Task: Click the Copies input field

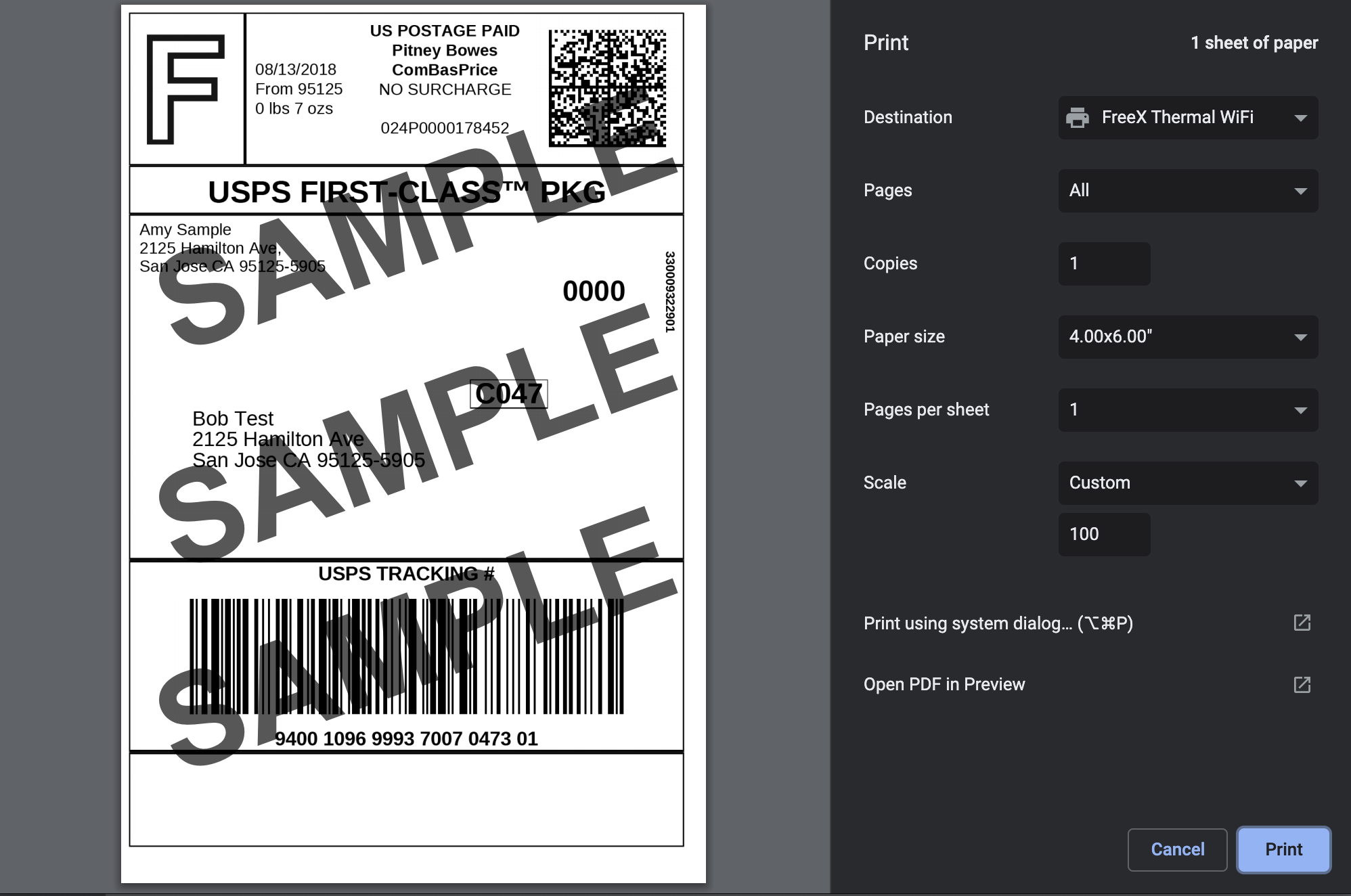Action: 1104,264
